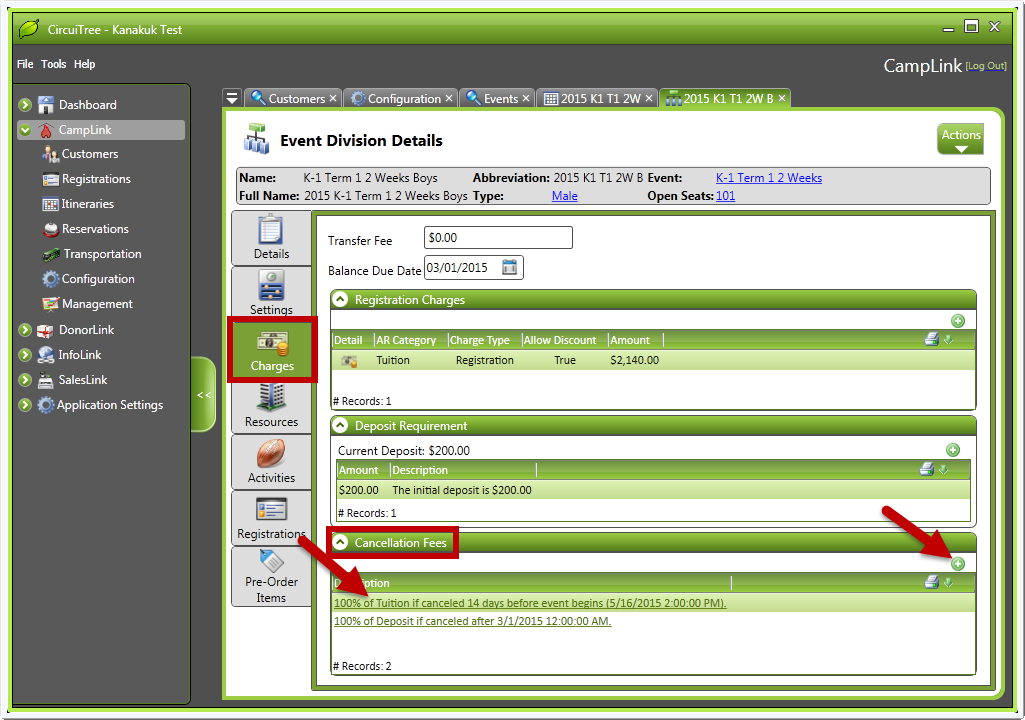Image resolution: width=1025 pixels, height=720 pixels.
Task: Open the Resources side tab
Action: (271, 406)
